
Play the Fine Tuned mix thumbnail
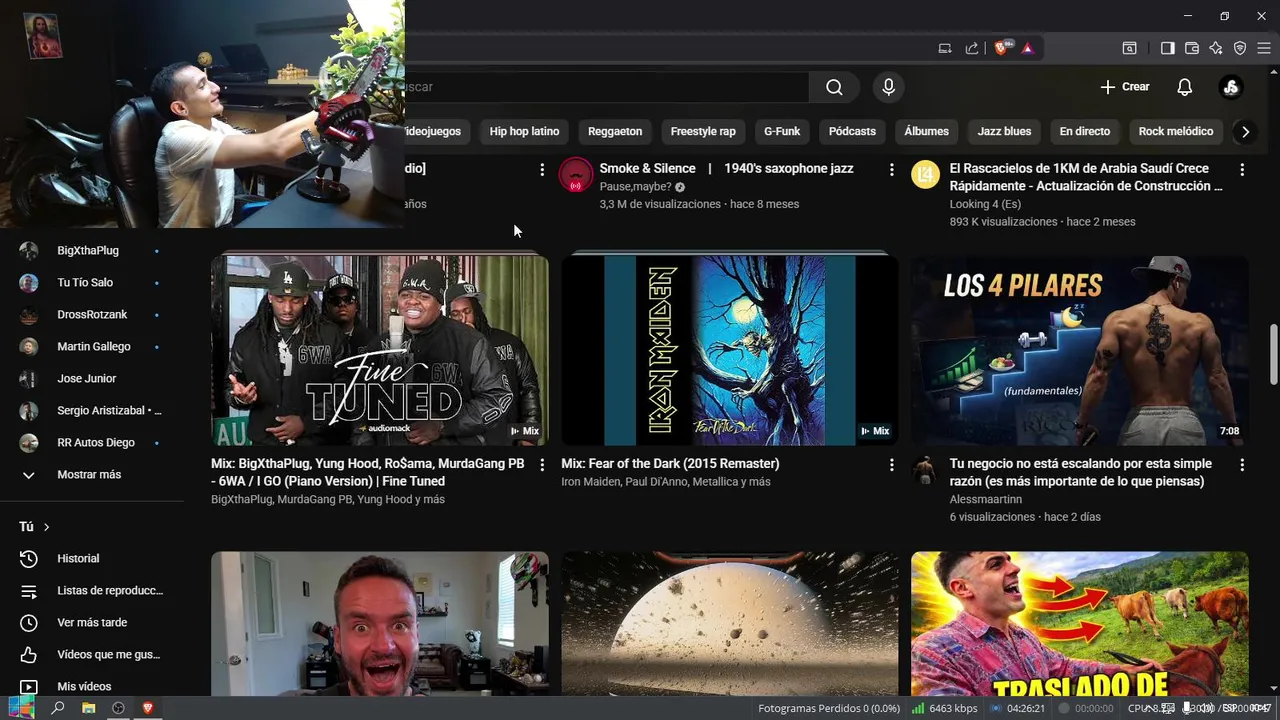380,350
